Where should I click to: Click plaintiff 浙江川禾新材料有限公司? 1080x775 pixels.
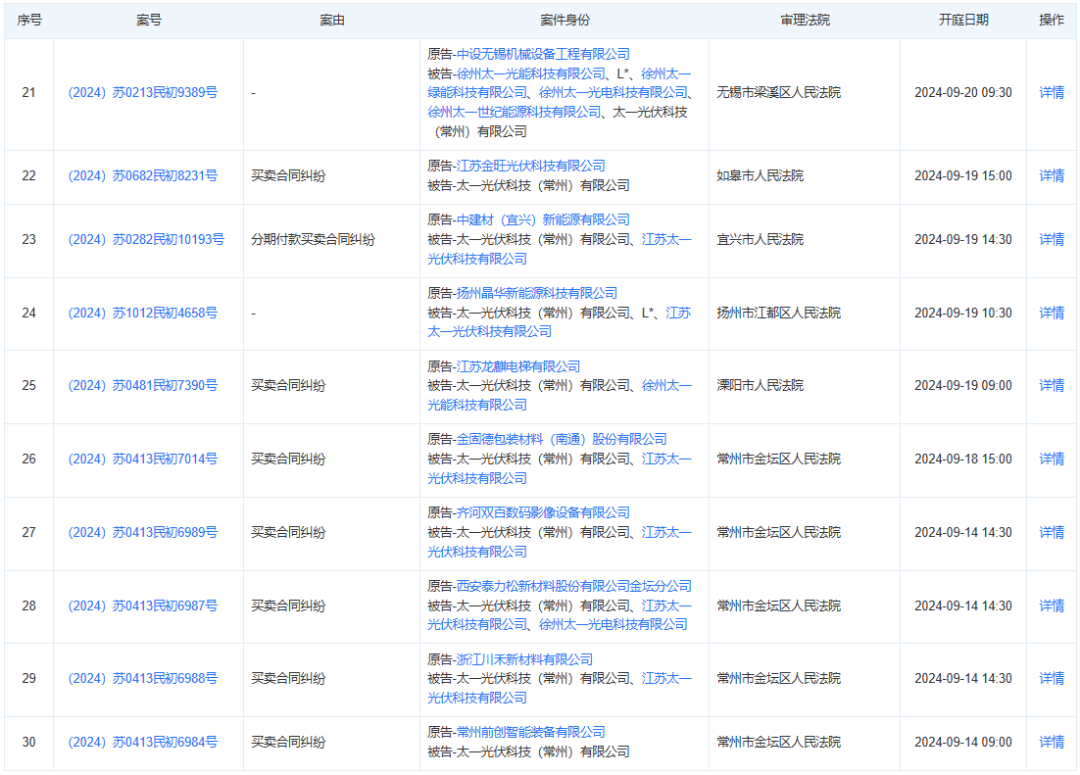tap(524, 659)
